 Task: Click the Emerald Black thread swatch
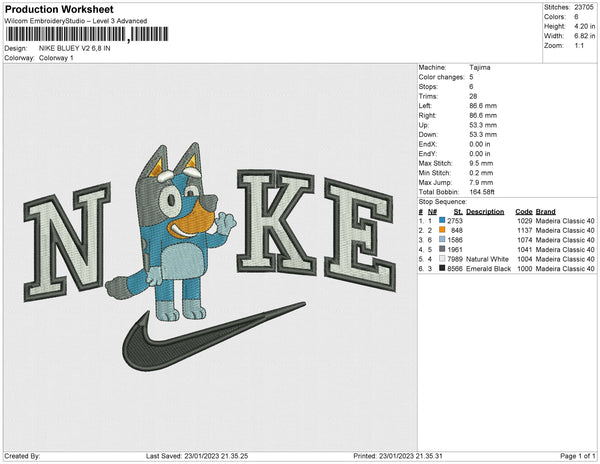point(442,268)
